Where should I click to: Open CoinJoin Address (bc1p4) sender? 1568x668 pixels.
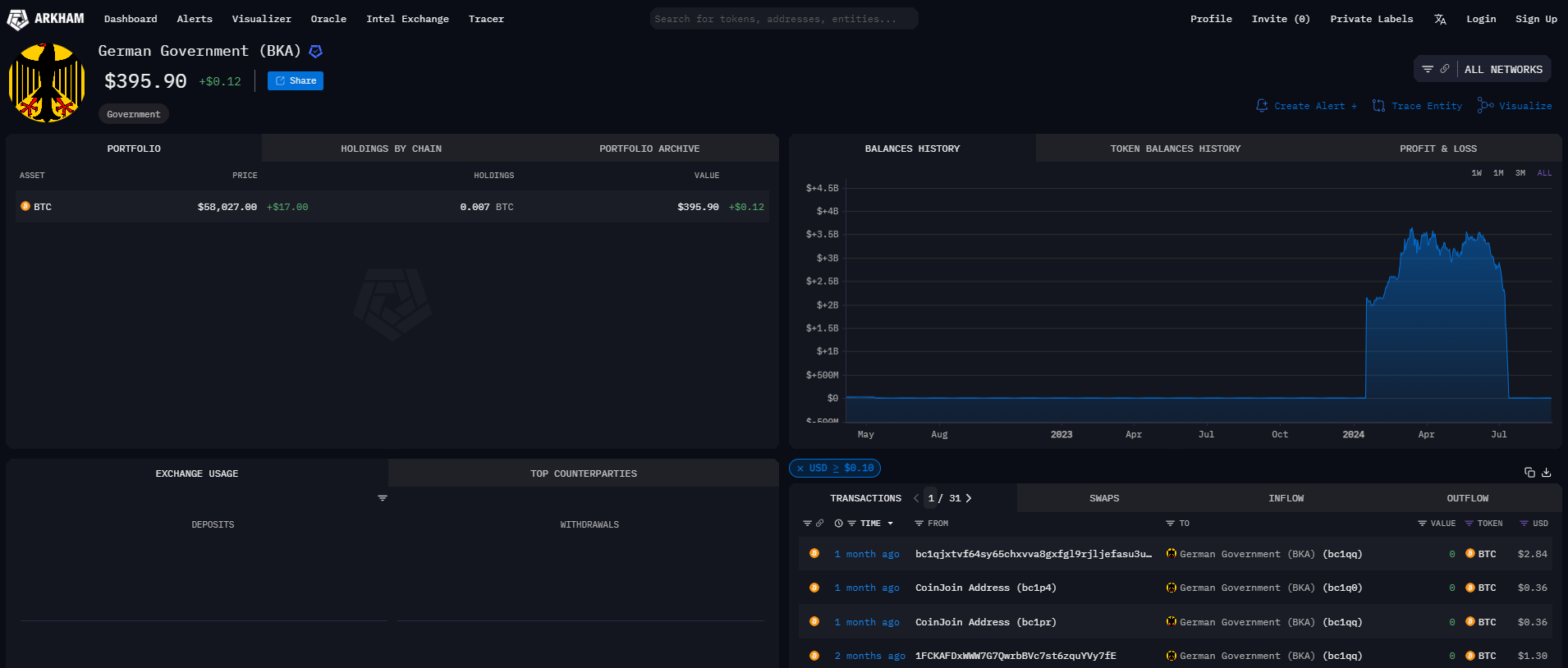[985, 588]
